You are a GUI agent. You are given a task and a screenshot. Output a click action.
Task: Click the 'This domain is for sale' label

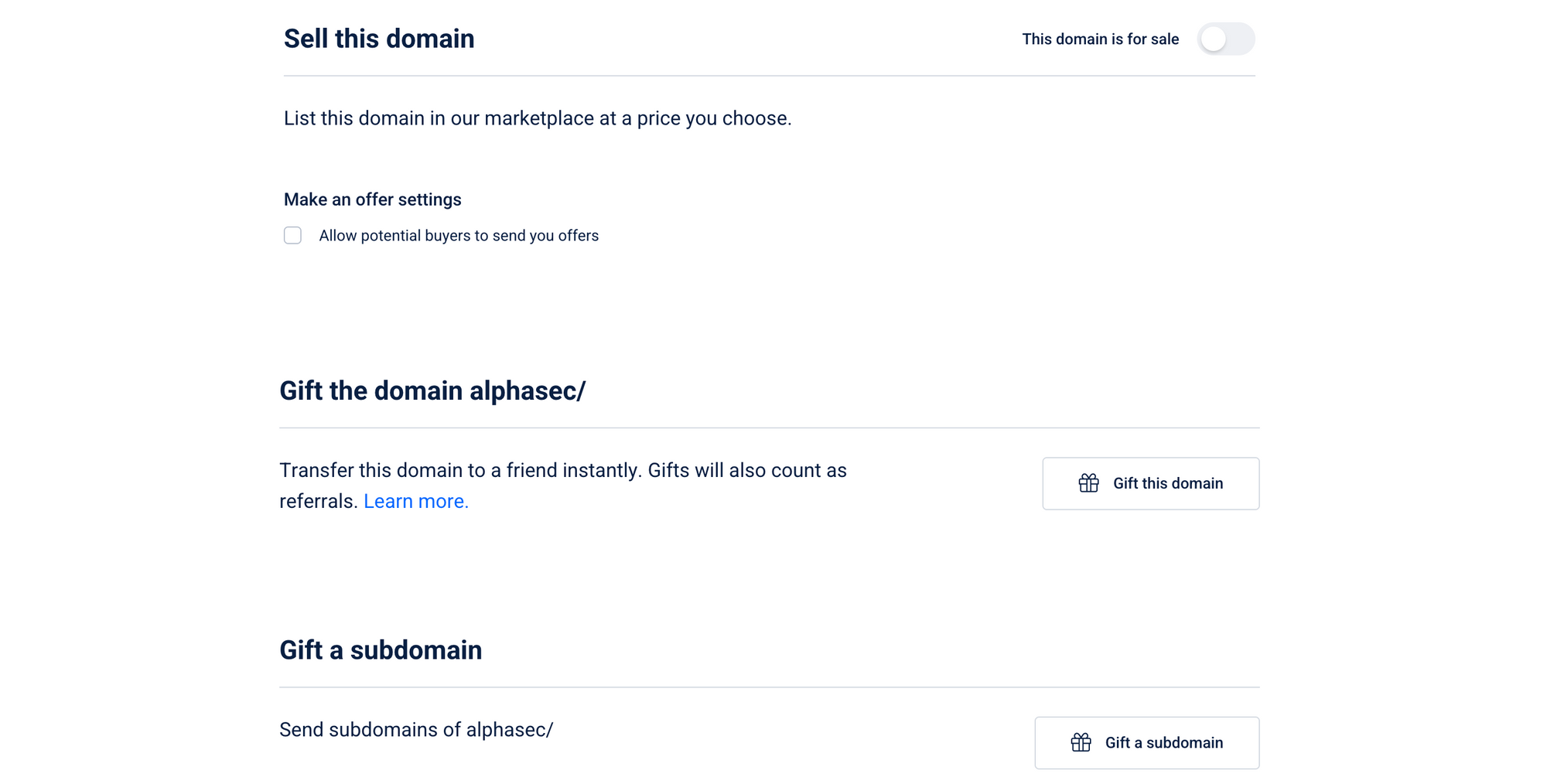tap(1100, 39)
